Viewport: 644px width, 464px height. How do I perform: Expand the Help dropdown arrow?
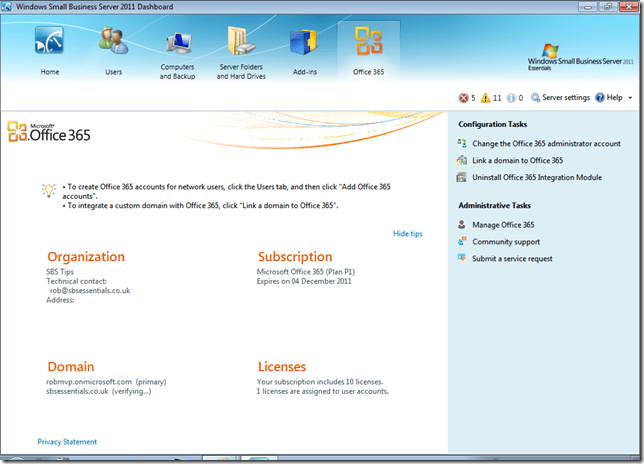631,98
